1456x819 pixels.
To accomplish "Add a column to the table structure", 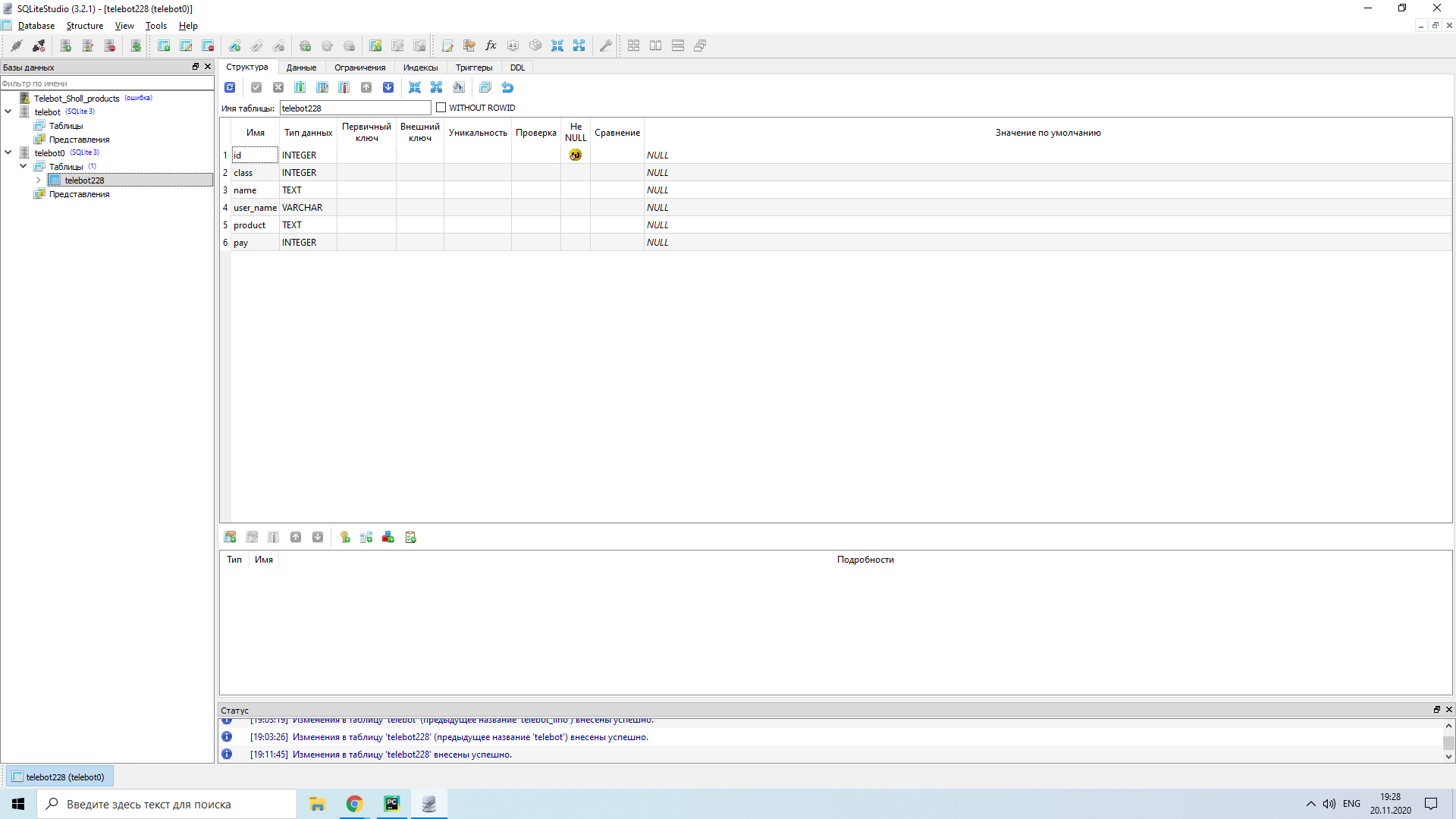I will 300,88.
